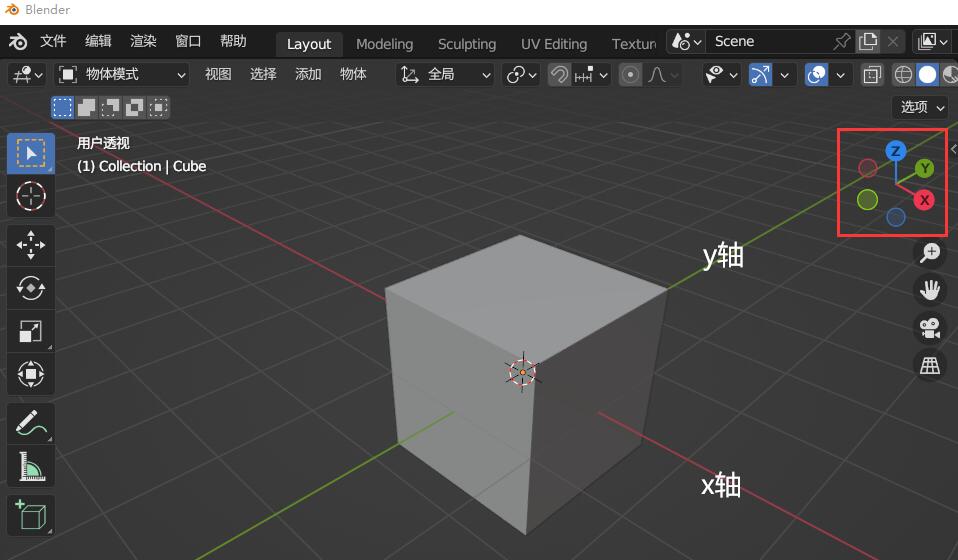Toggle X-ray mode
The width and height of the screenshot is (958, 560).
(872, 75)
